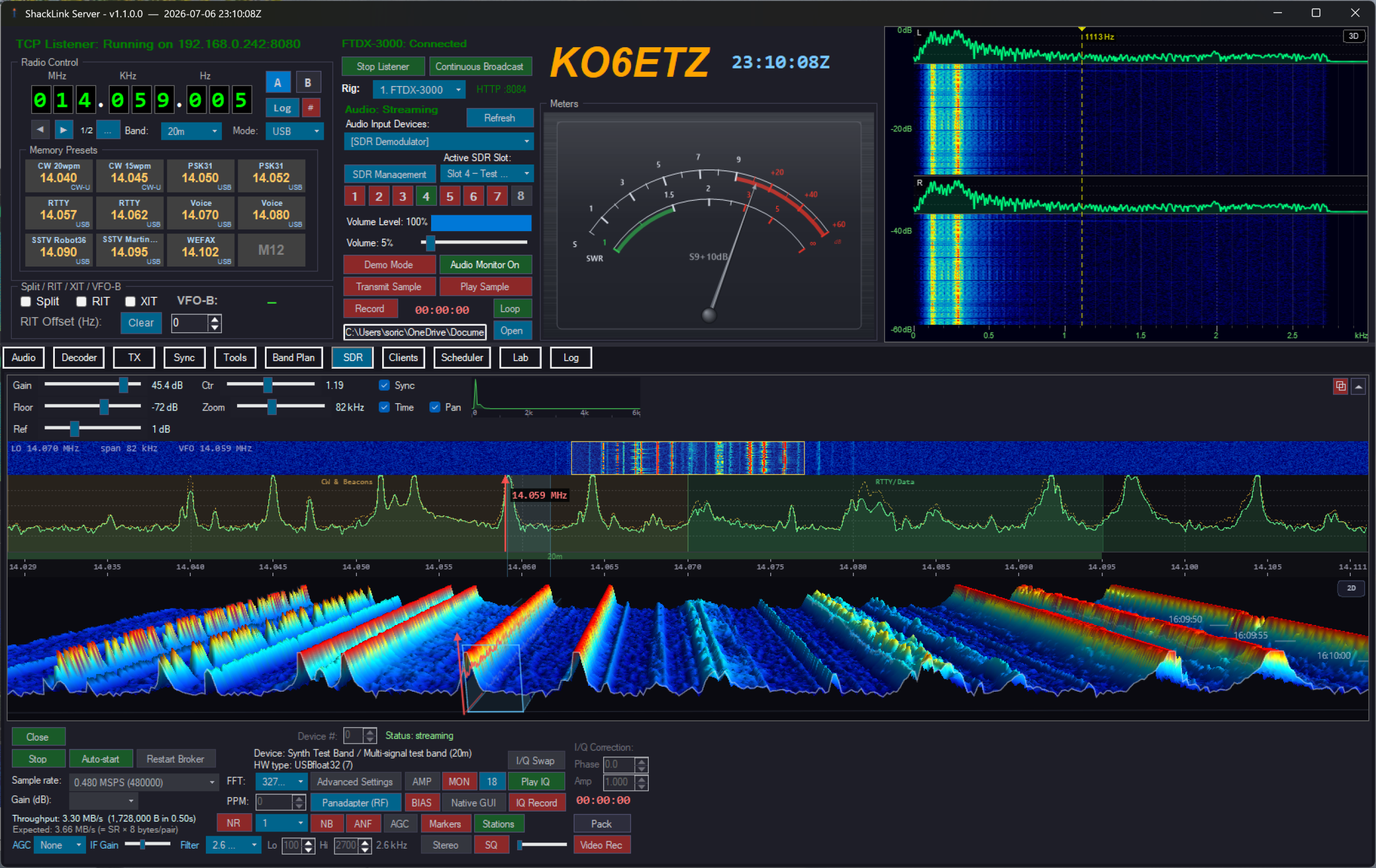The width and height of the screenshot is (1376, 868).
Task: Click the Advanced Settings button
Action: coord(355,781)
